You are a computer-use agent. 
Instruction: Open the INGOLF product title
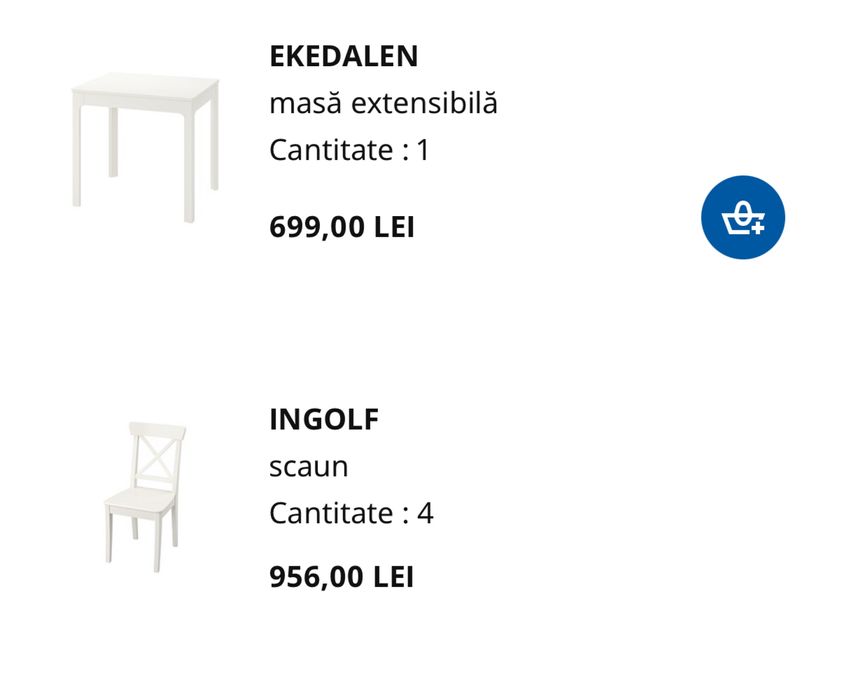[x=324, y=420]
